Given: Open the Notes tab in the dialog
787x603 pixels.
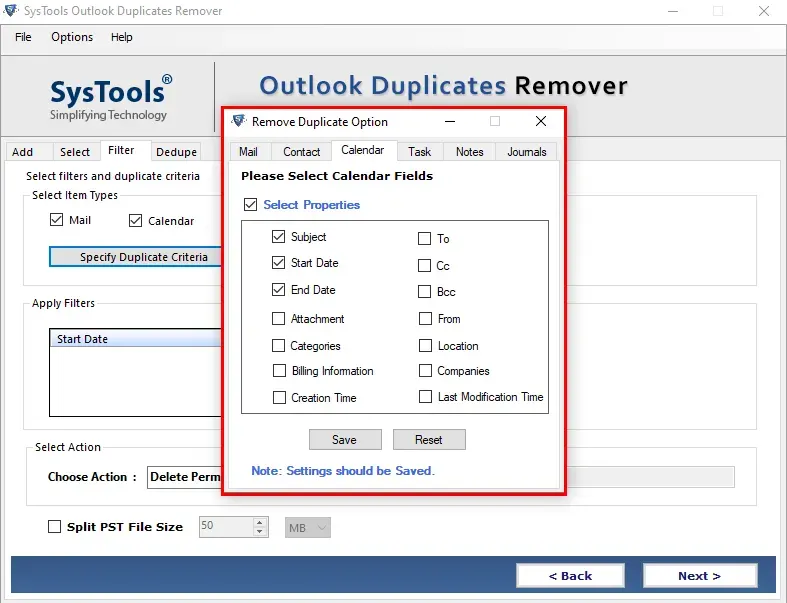Looking at the screenshot, I should (x=469, y=152).
